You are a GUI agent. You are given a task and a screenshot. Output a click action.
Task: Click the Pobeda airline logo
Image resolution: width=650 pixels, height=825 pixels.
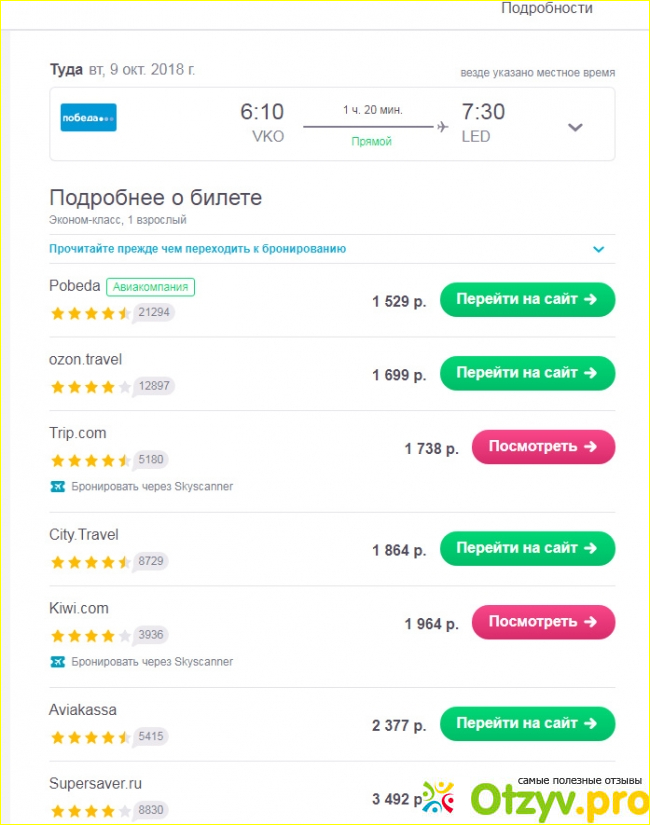(x=88, y=118)
